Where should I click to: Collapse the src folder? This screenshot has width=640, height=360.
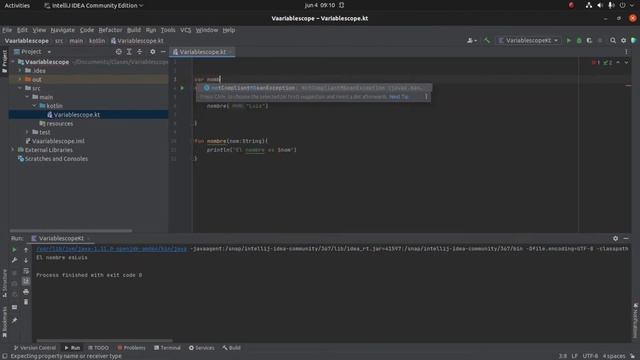[x=20, y=88]
